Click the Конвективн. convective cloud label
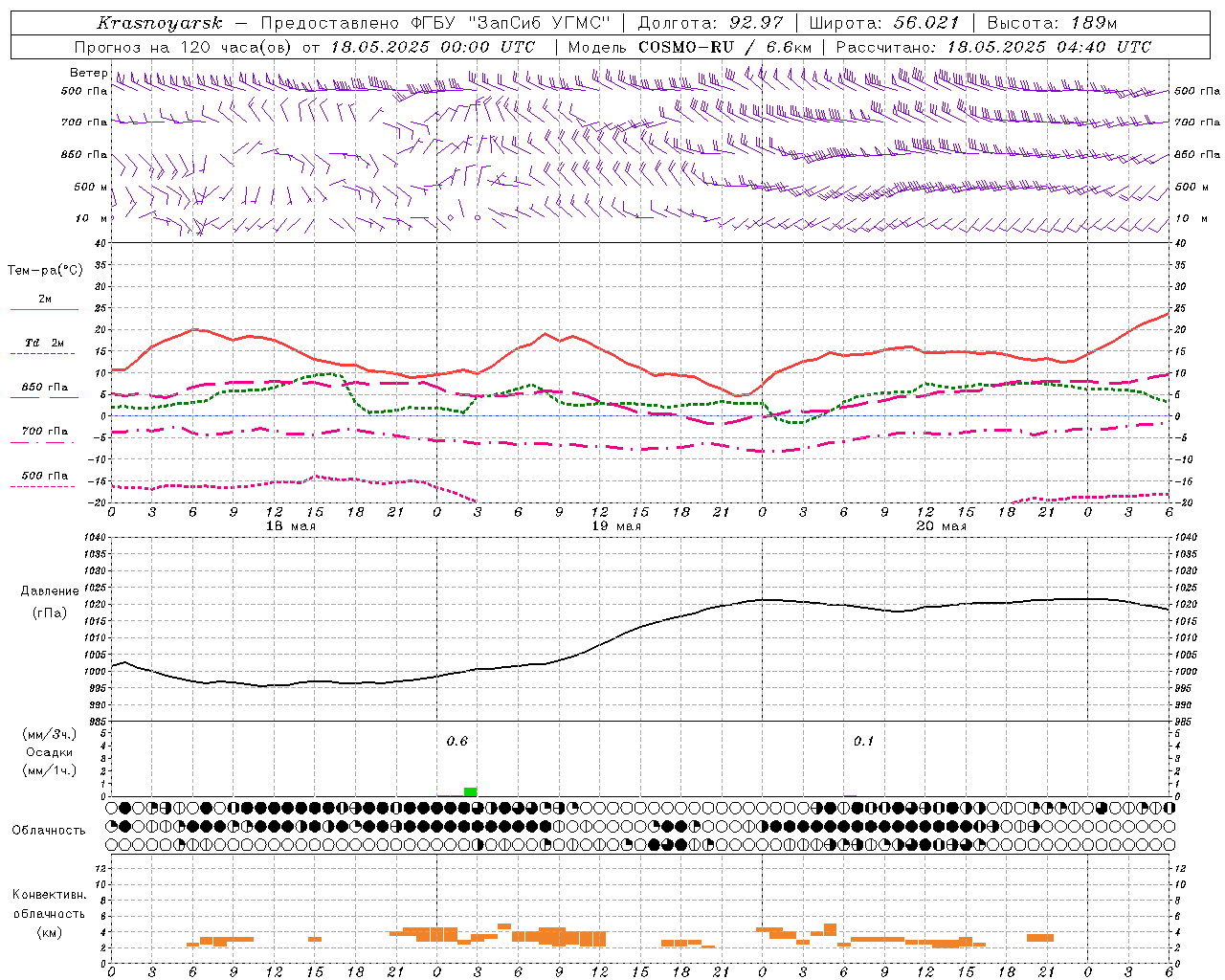The height and width of the screenshot is (980, 1225). [x=50, y=895]
